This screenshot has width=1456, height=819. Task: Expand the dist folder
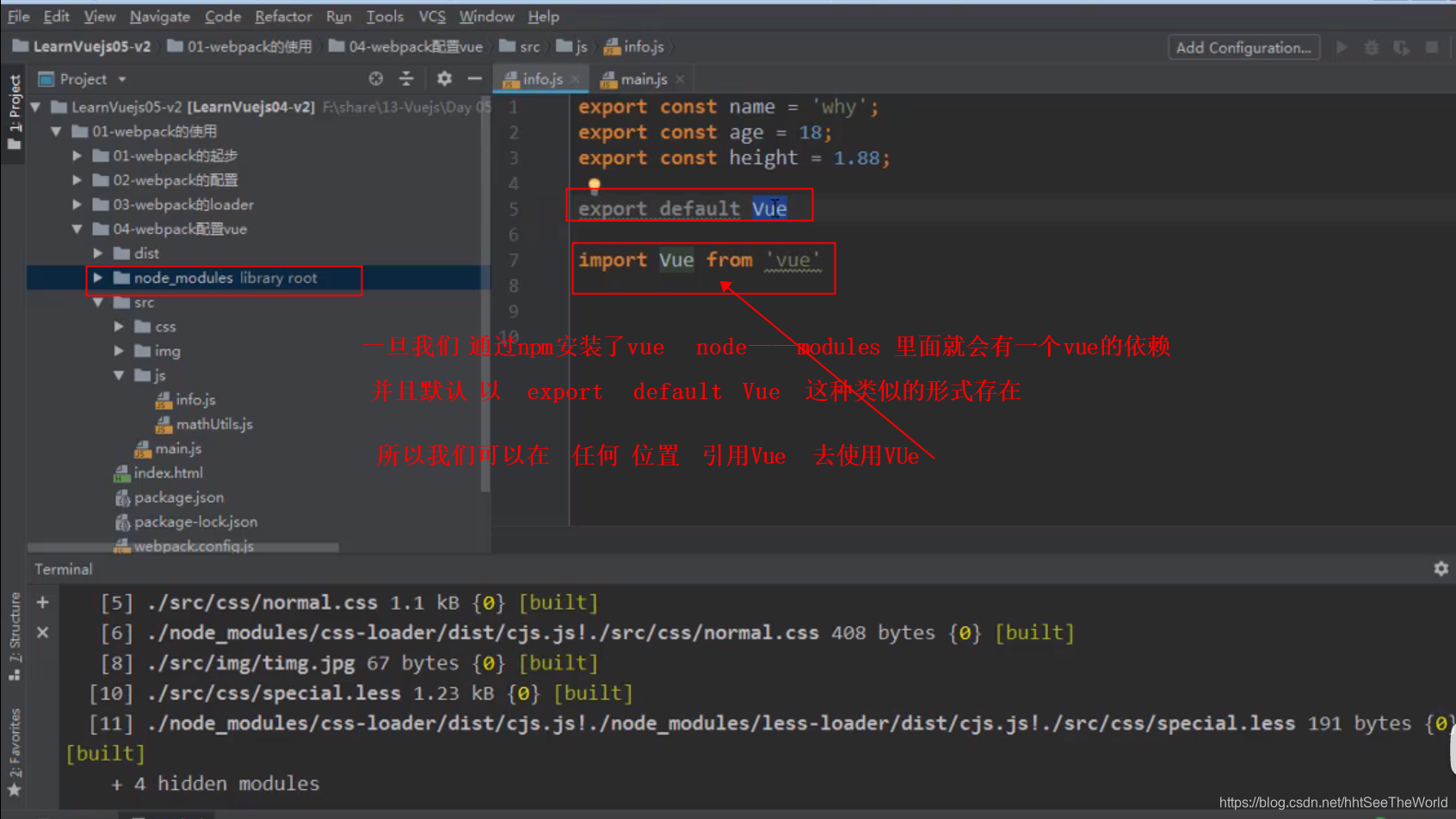coord(98,253)
